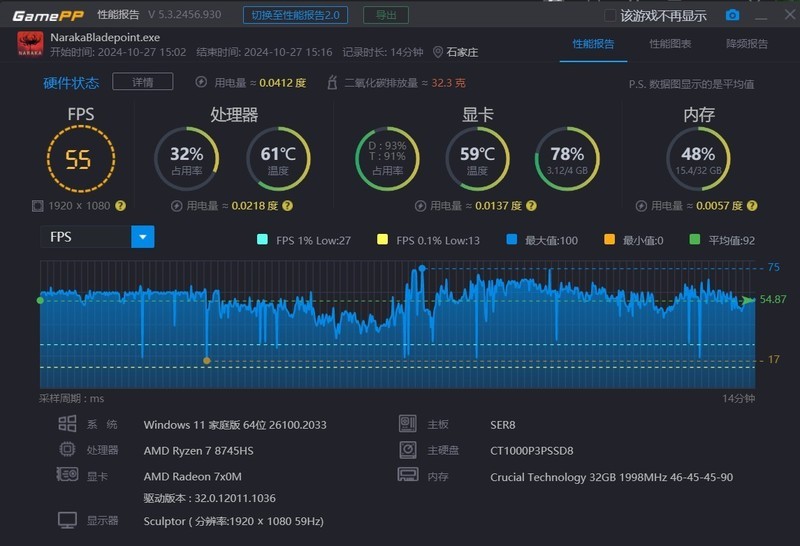The image size is (800, 546).
Task: Switch to the 降频报告 tab
Action: (747, 44)
